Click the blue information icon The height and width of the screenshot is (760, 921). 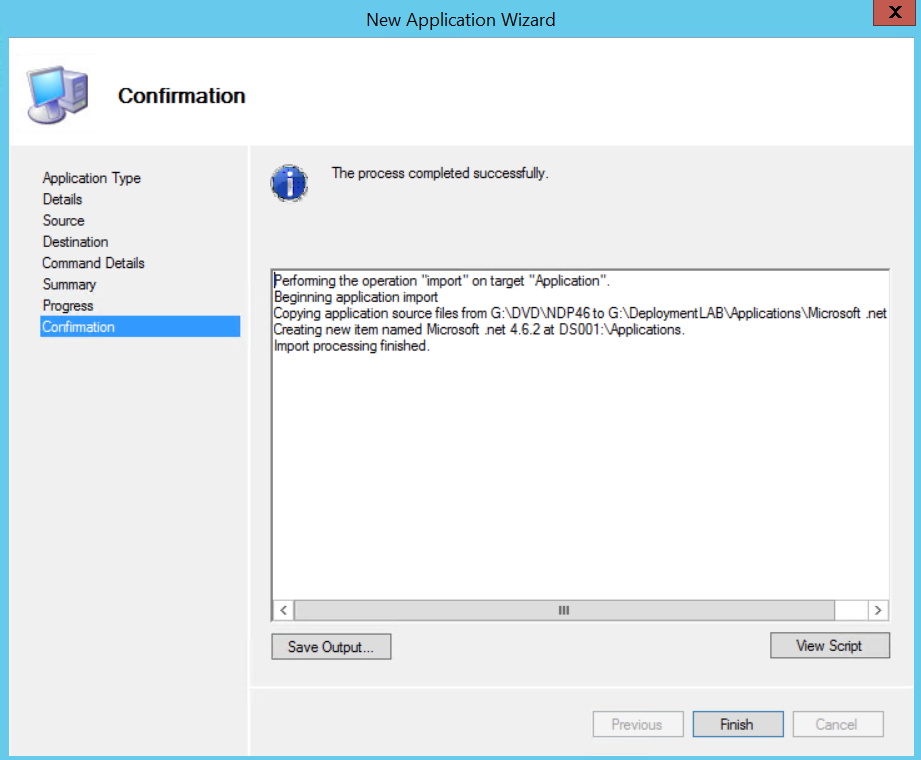click(x=288, y=183)
